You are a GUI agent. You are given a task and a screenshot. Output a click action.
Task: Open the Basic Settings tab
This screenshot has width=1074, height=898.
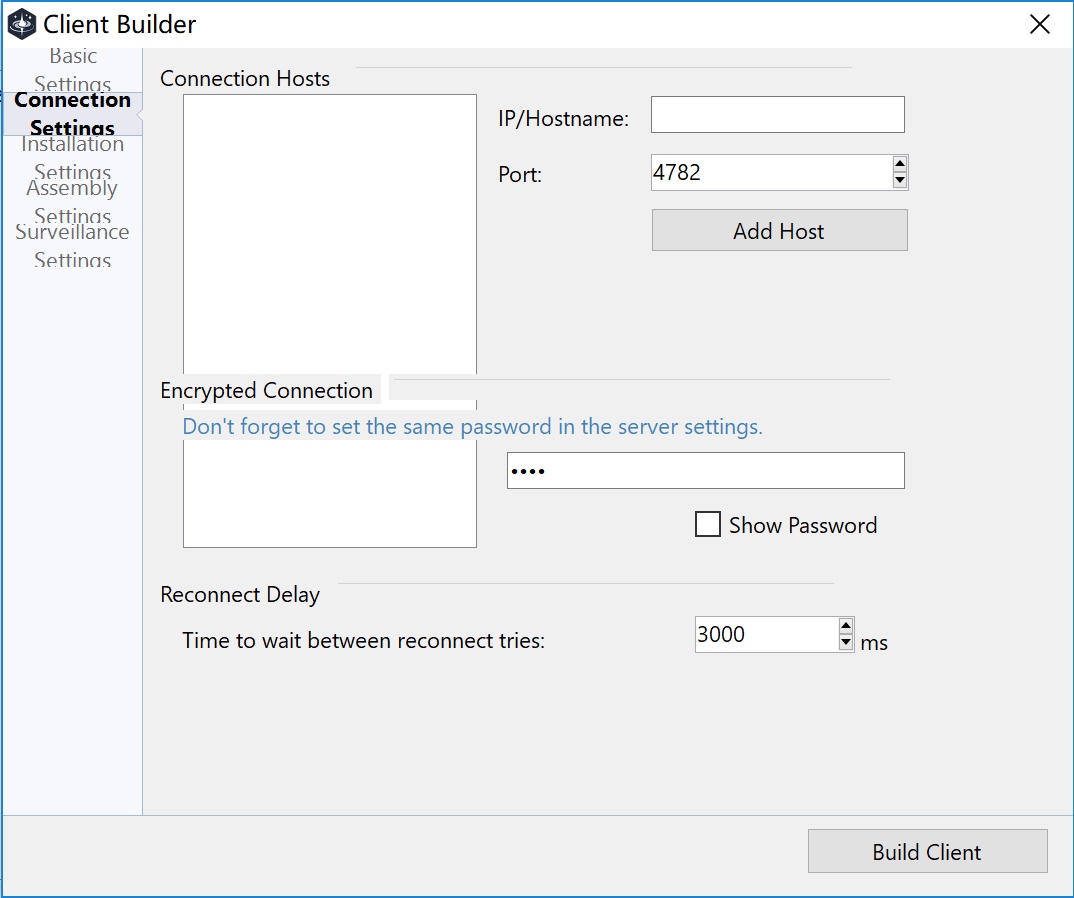coord(72,70)
